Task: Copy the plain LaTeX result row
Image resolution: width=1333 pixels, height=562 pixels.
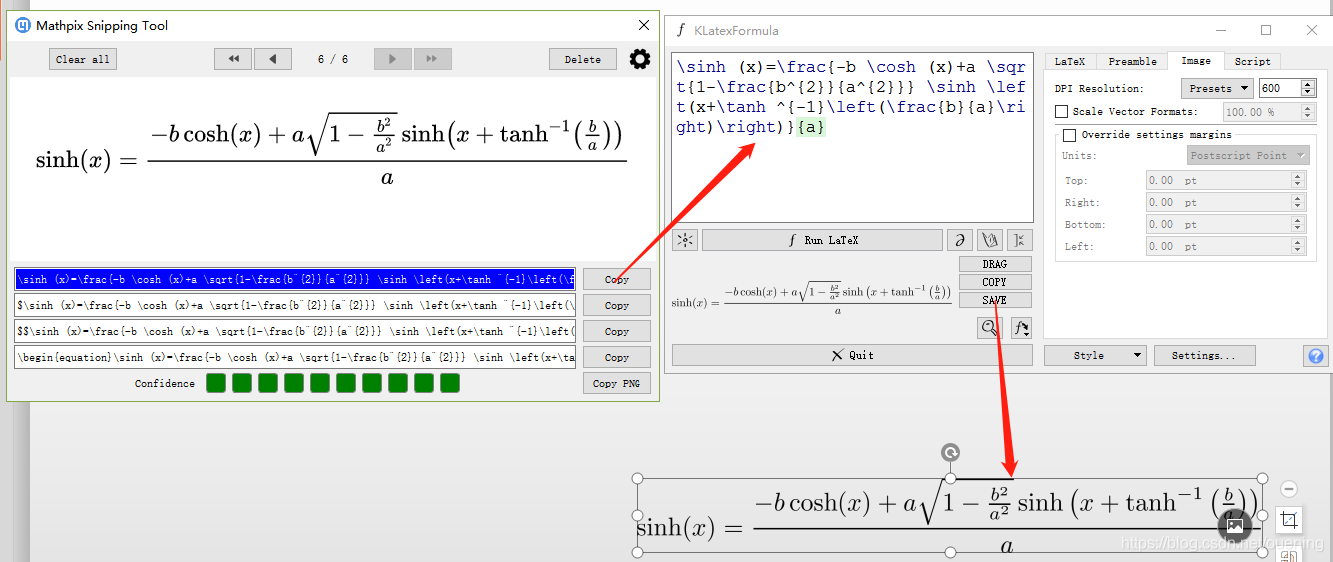Action: coord(617,279)
